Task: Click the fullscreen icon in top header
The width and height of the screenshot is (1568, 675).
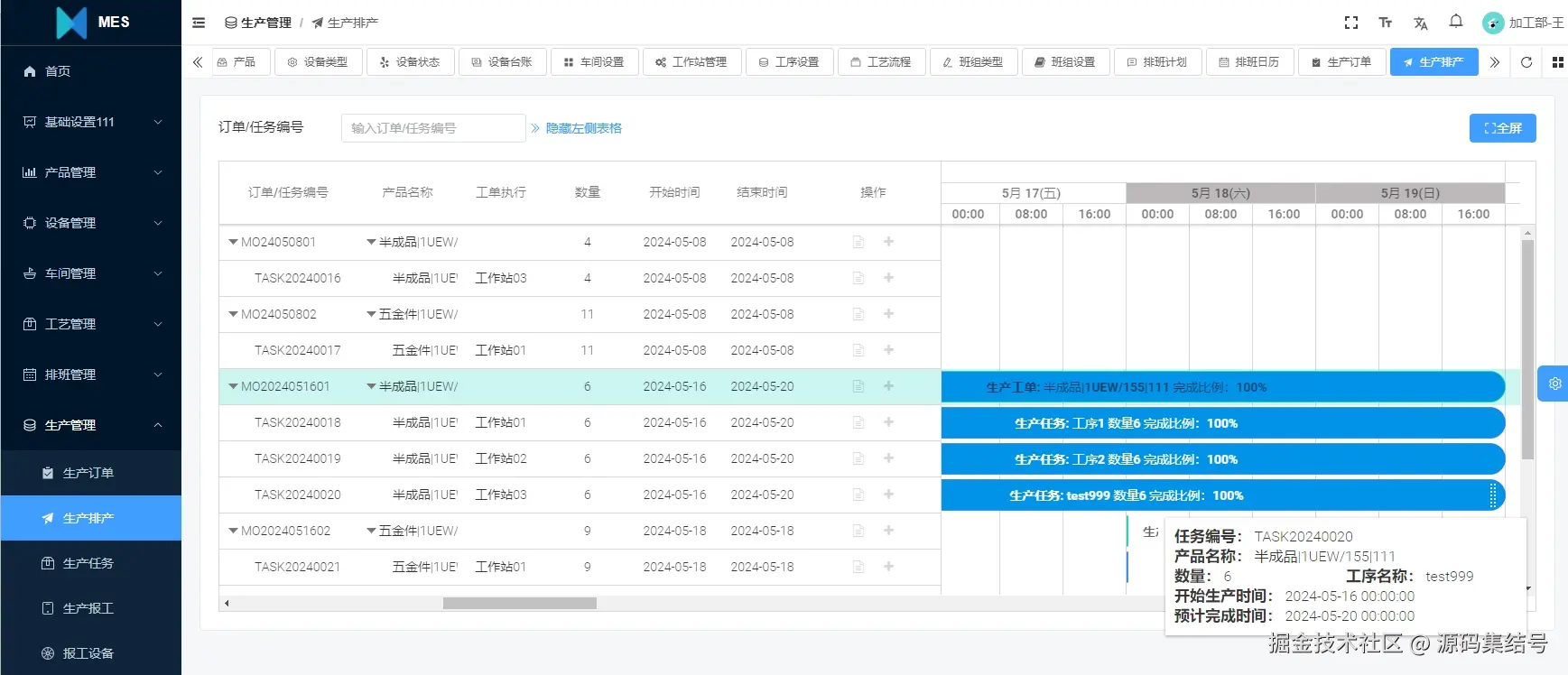Action: click(x=1351, y=23)
